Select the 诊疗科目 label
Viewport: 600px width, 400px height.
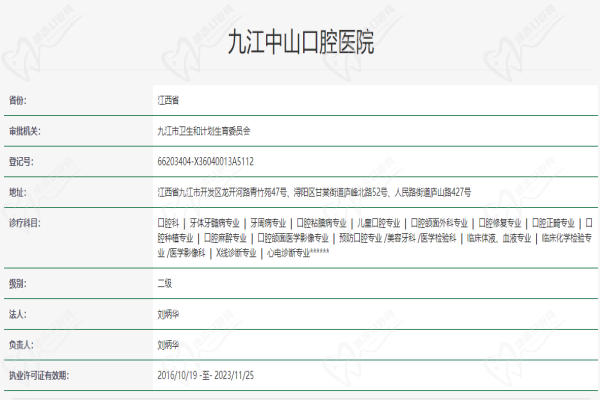[x=24, y=223]
